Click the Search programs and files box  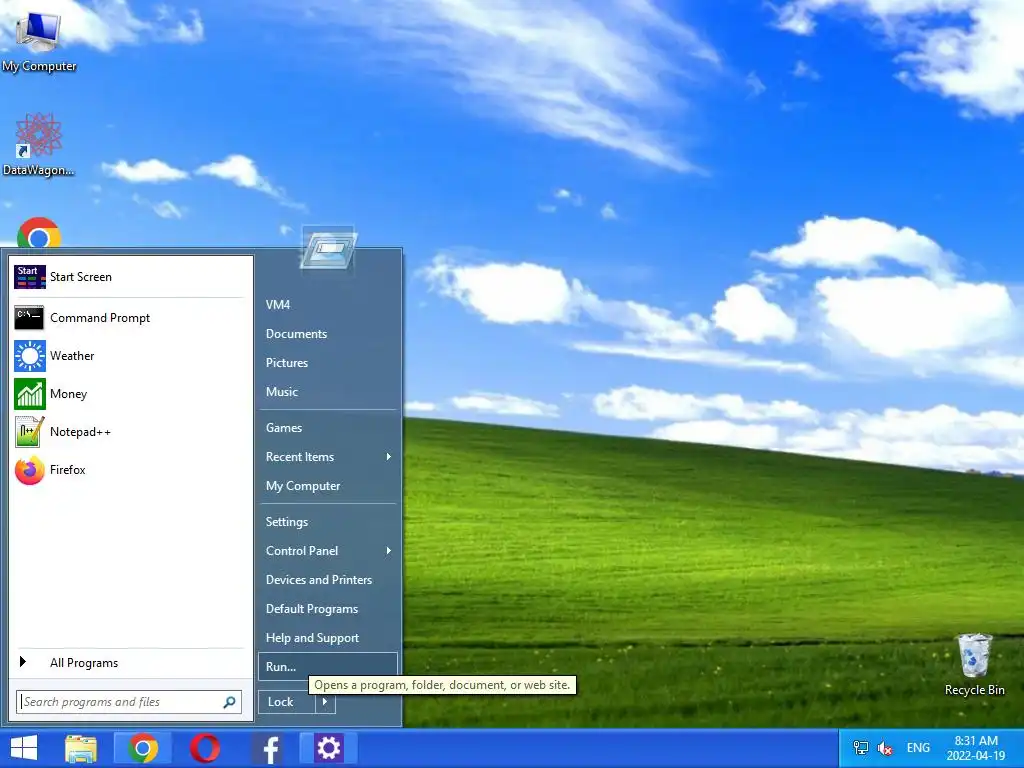[129, 702]
